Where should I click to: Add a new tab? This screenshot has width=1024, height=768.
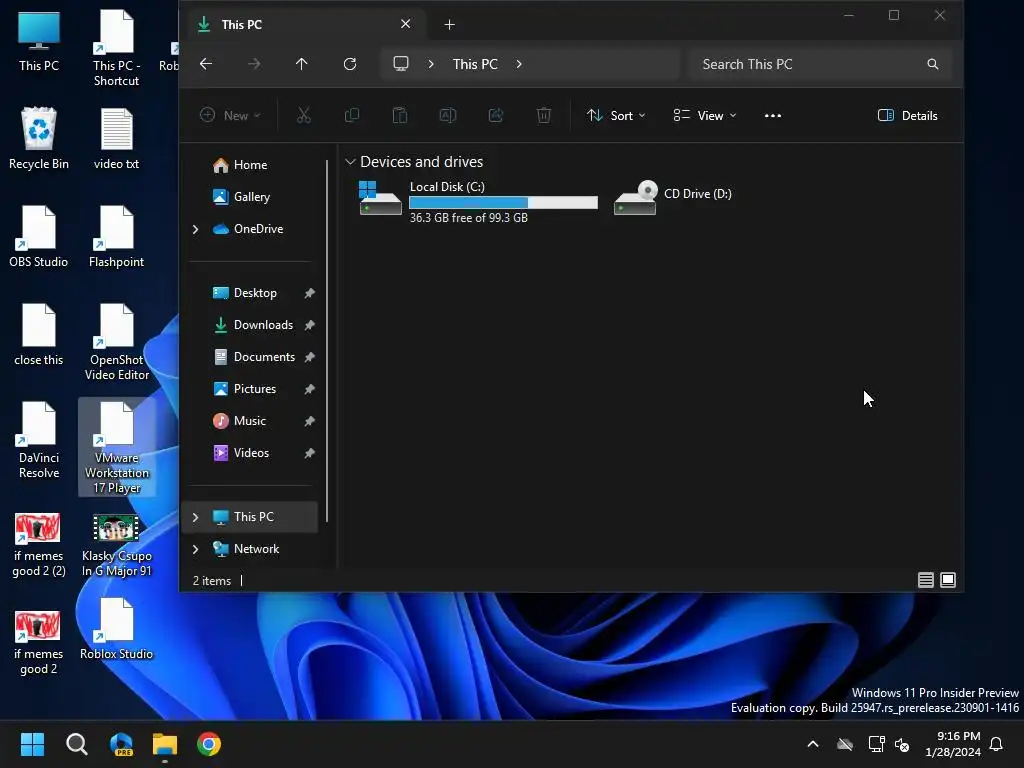tap(449, 25)
